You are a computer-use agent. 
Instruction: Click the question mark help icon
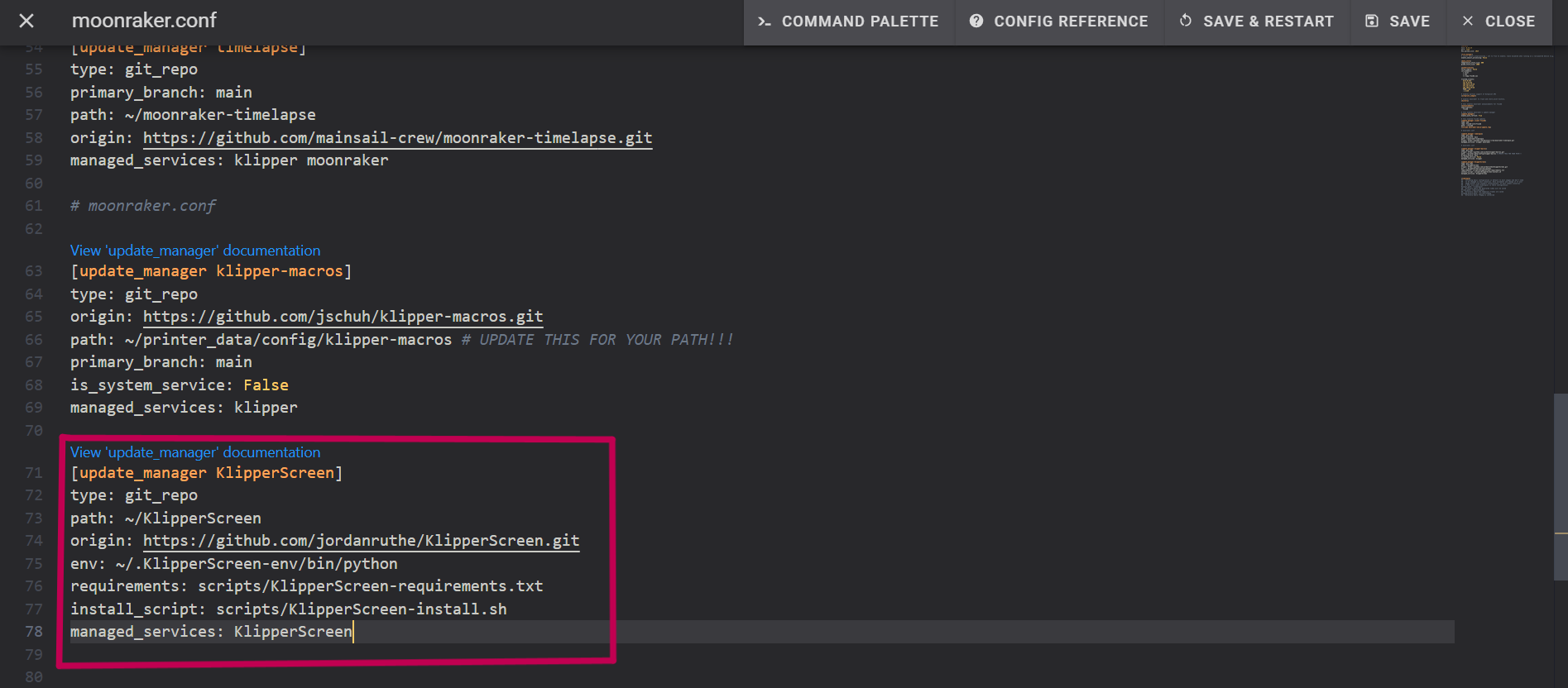tap(976, 21)
